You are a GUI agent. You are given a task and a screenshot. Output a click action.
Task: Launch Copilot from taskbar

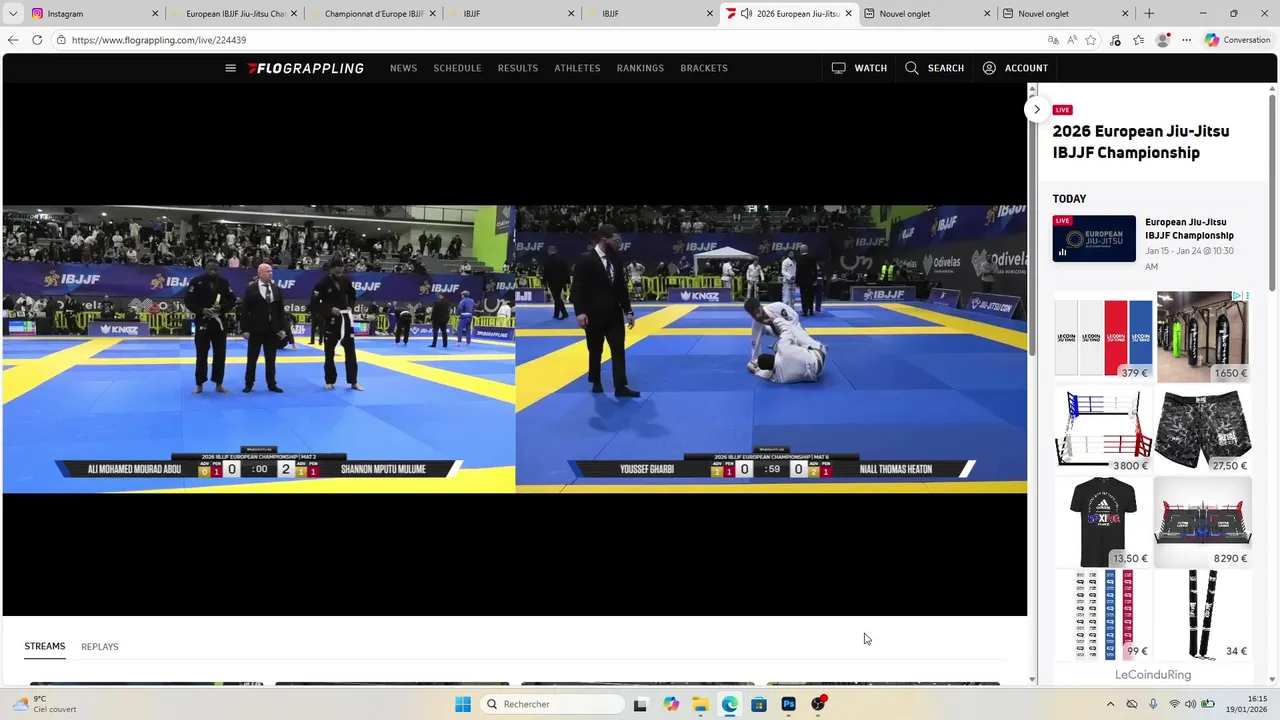671,704
